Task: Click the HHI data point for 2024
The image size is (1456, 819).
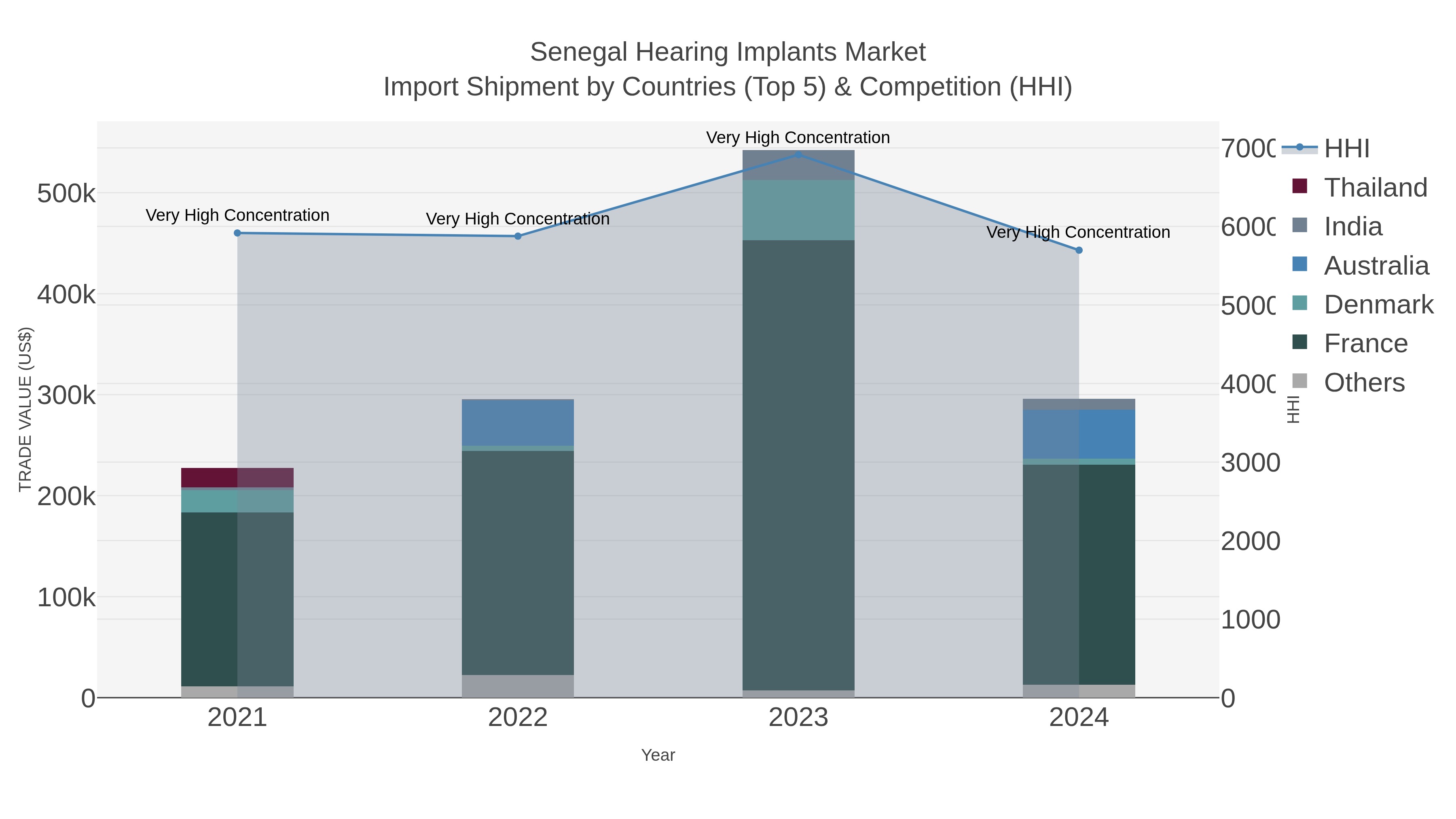Action: [x=1078, y=250]
